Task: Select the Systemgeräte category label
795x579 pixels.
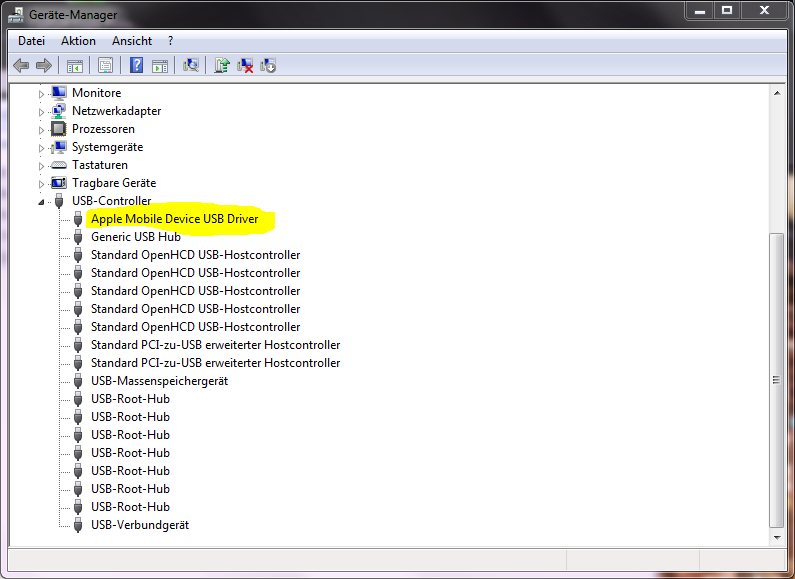Action: [x=107, y=147]
